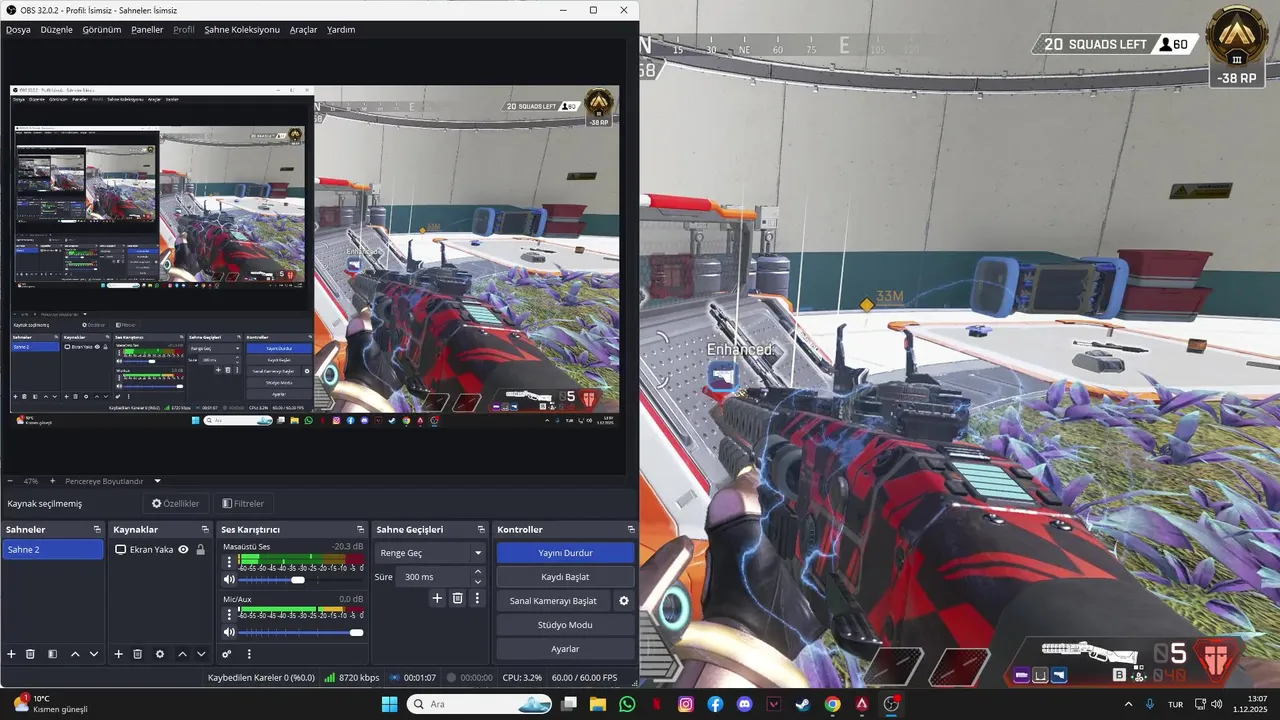The image size is (1280, 720).
Task: Click the Özellikler button
Action: pos(175,503)
